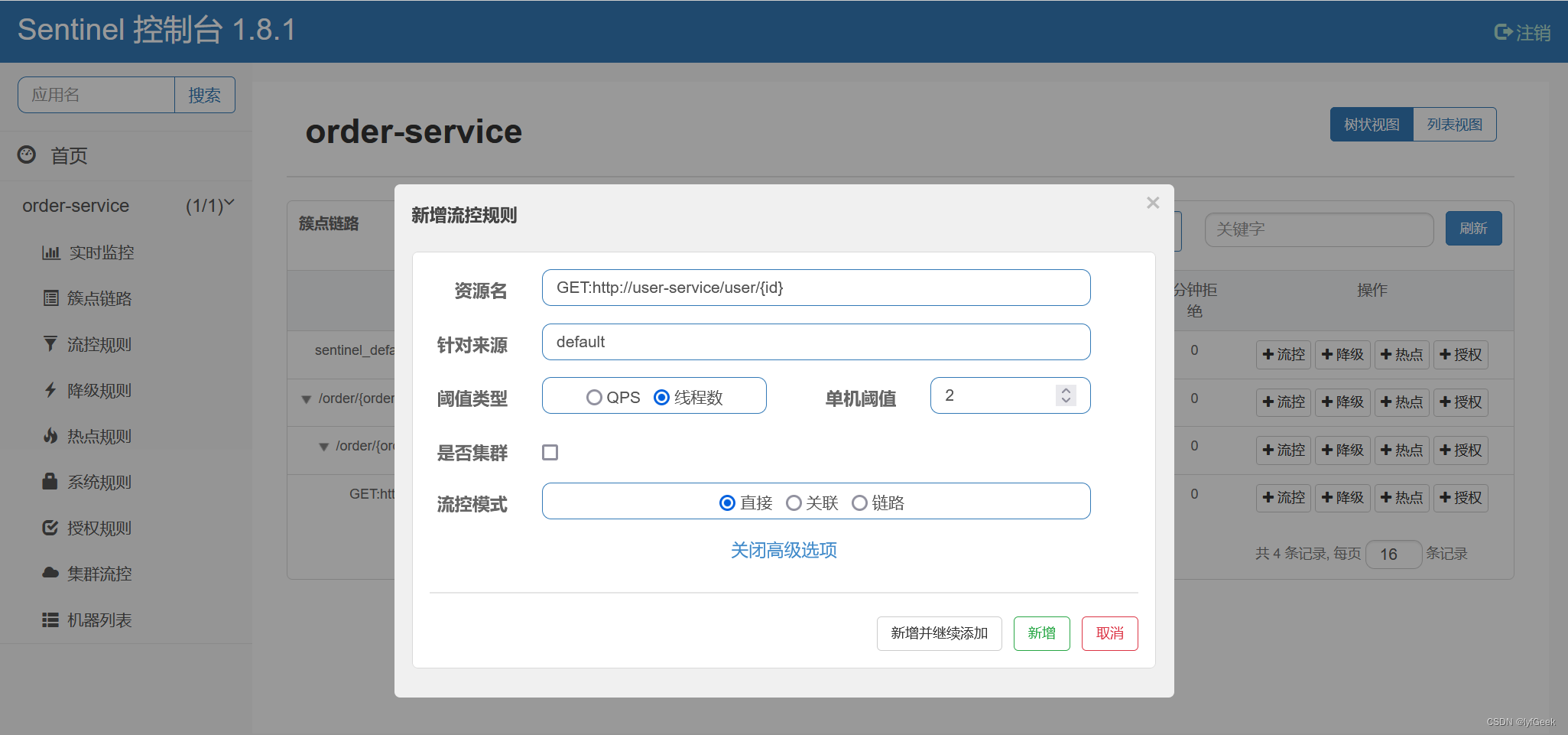Viewport: 1568px width, 735px height.
Task: Open 簇点链路 menu item
Action: [99, 298]
